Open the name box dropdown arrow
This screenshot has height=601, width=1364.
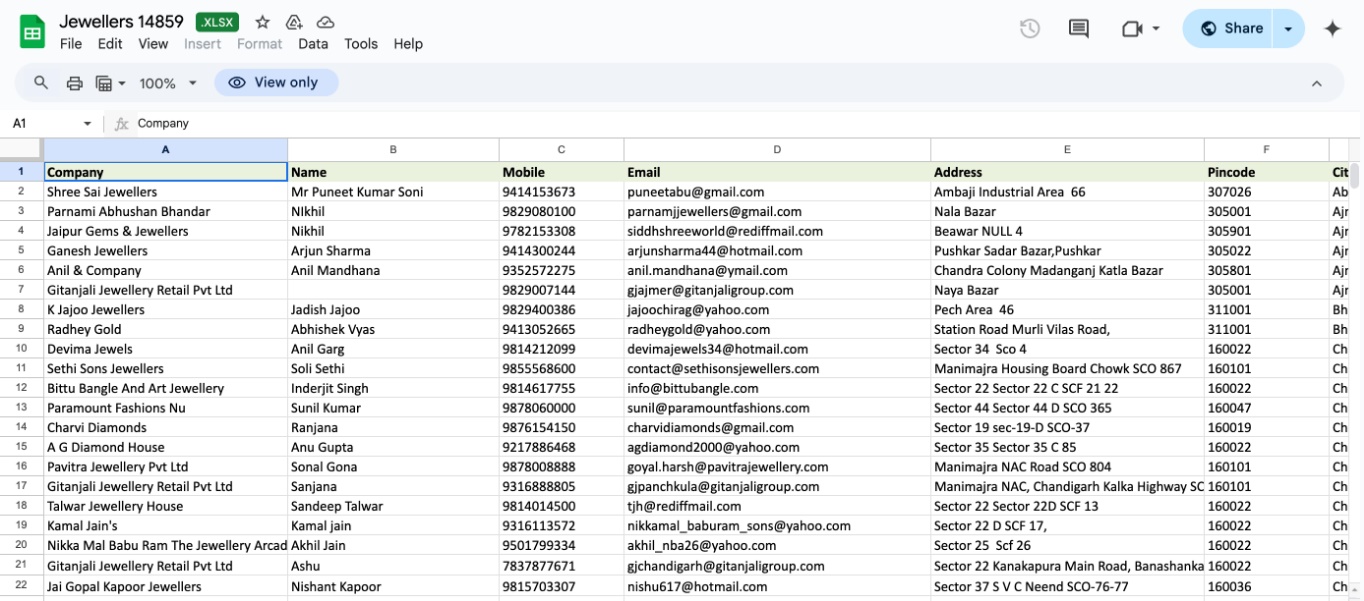pos(87,124)
